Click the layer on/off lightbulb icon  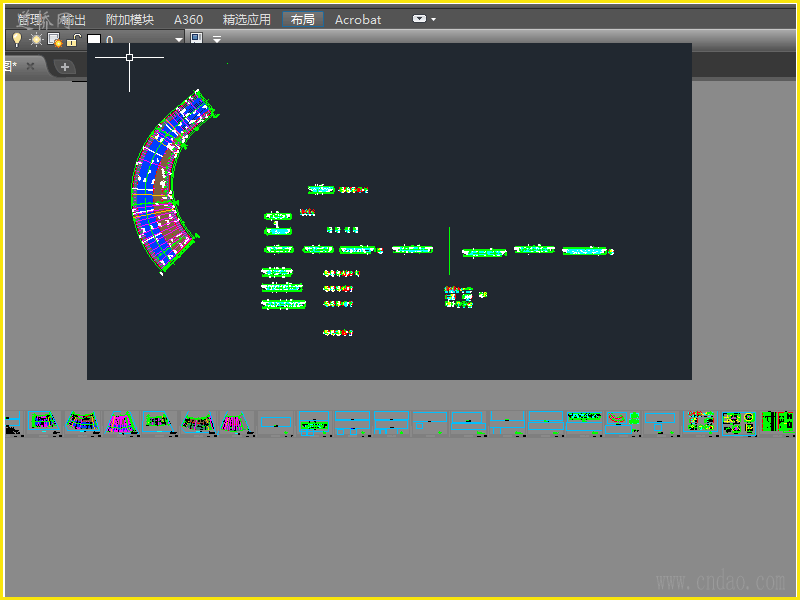[x=16, y=40]
